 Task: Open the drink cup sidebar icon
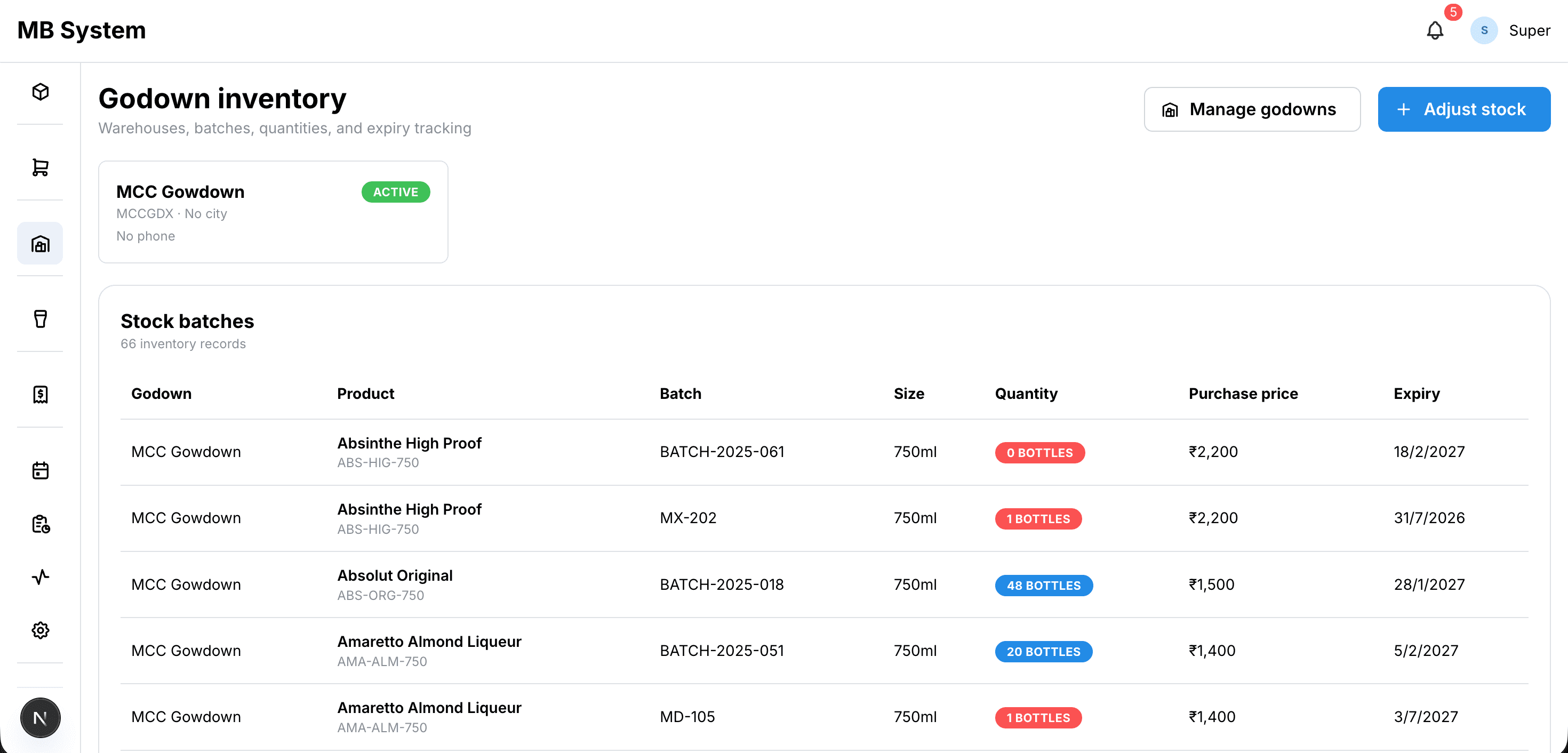(x=40, y=319)
